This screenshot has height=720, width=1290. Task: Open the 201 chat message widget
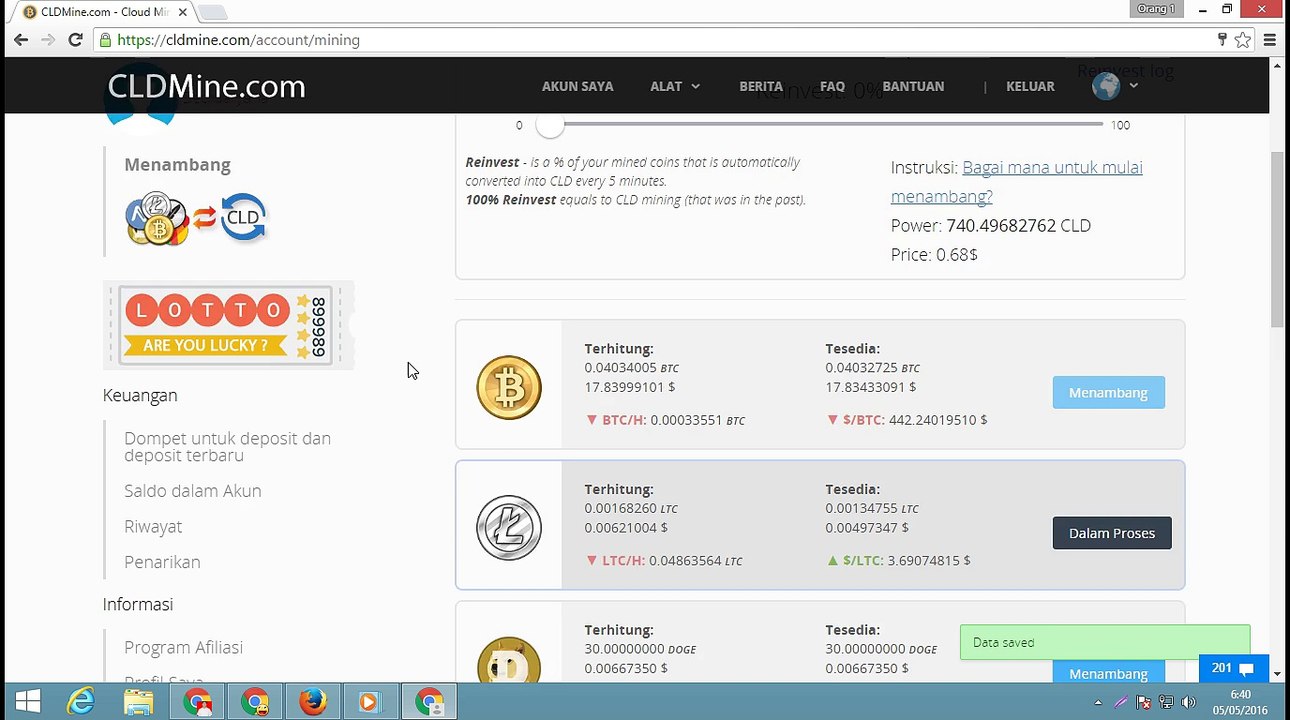coord(1234,668)
